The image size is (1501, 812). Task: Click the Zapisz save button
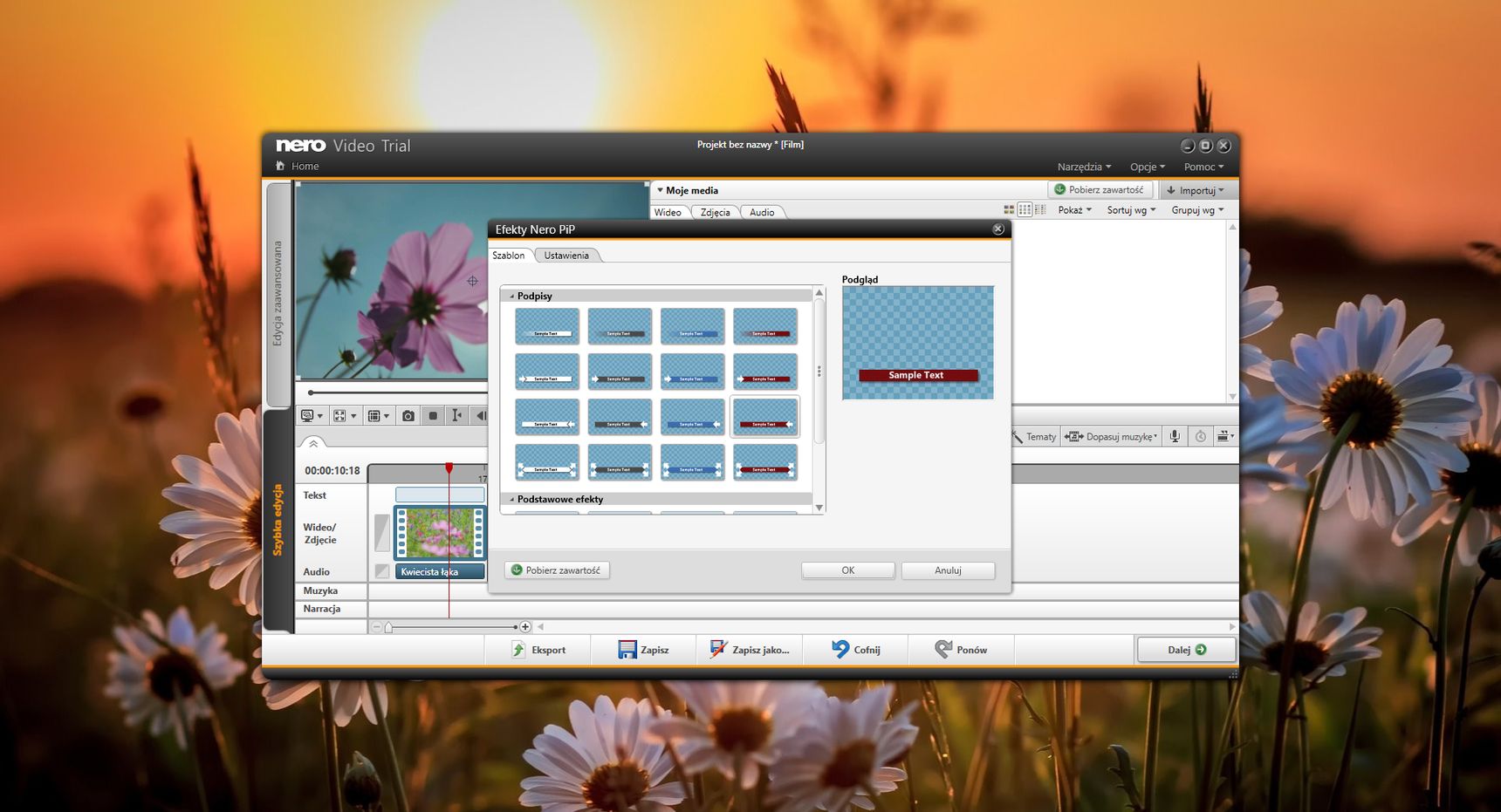(644, 650)
